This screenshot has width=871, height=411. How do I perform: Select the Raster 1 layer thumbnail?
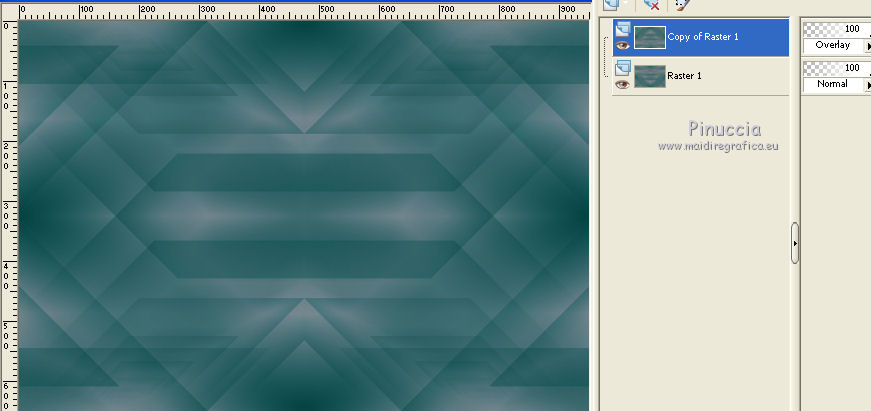[x=650, y=76]
